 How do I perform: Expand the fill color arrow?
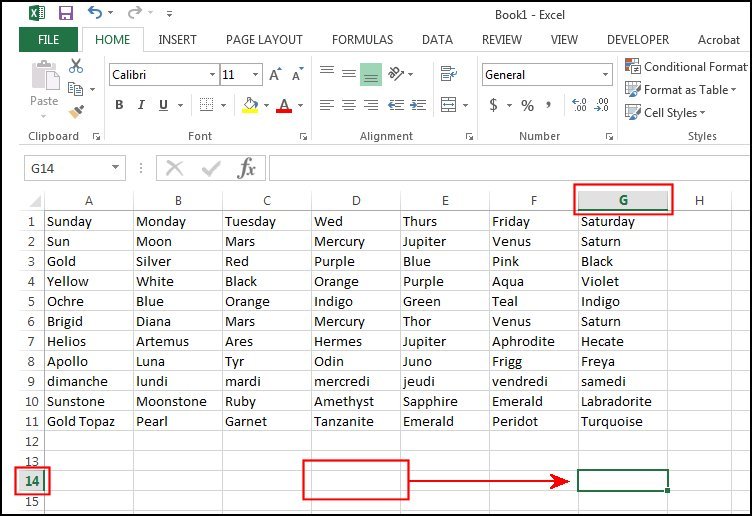tap(266, 105)
